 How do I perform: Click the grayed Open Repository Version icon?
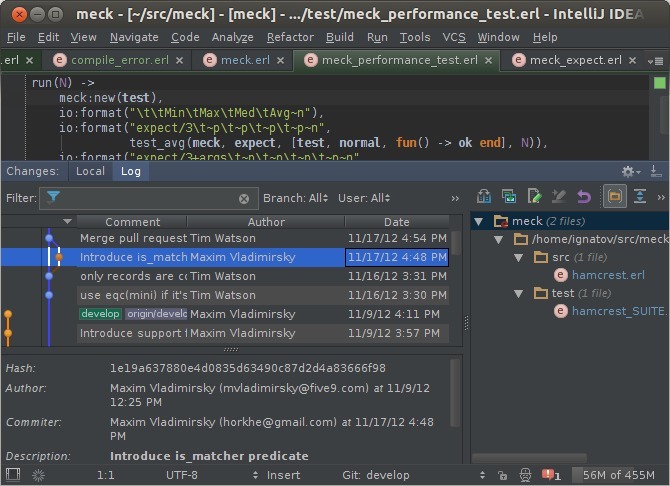(x=559, y=197)
